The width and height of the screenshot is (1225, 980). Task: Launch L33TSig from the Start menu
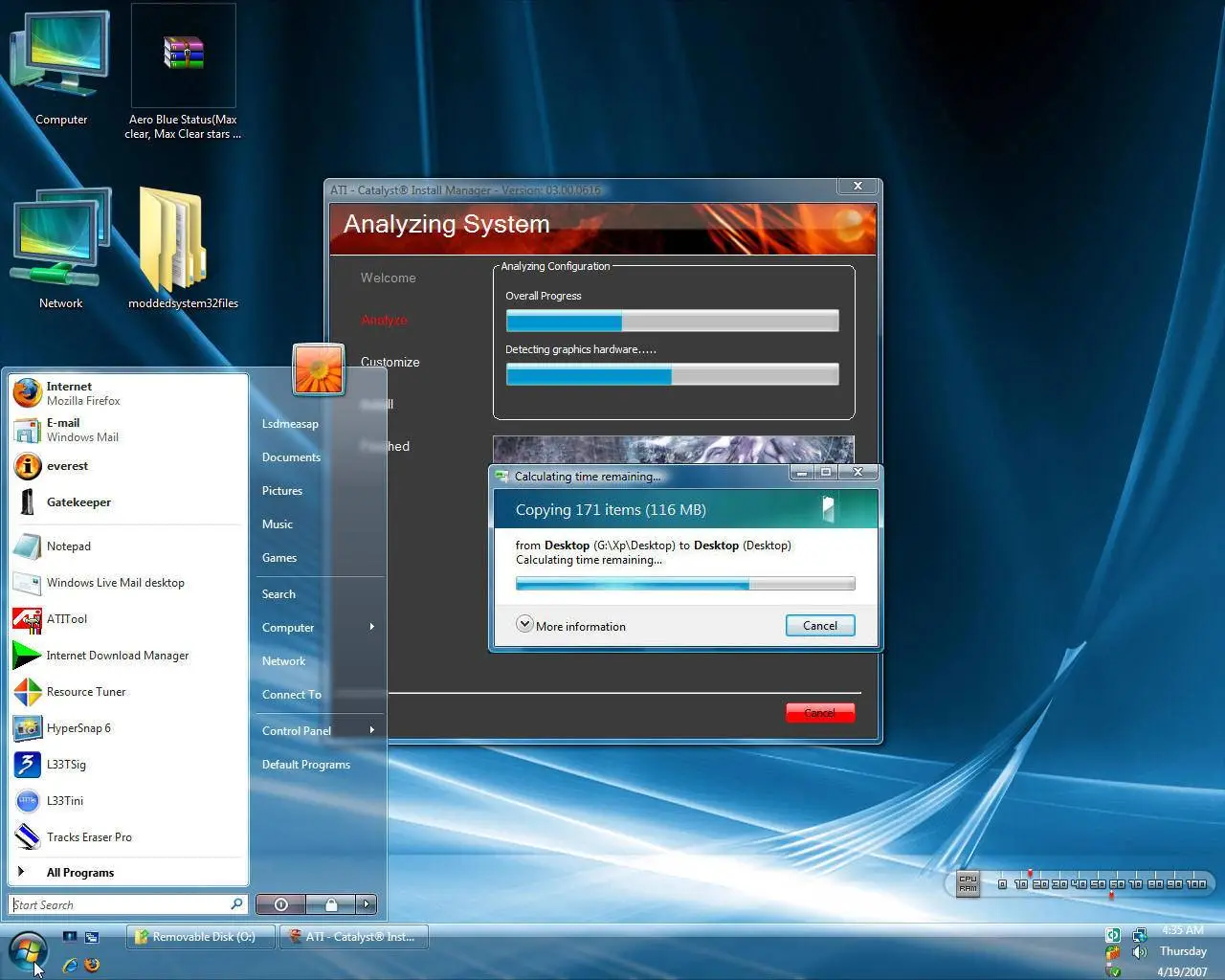(x=128, y=765)
